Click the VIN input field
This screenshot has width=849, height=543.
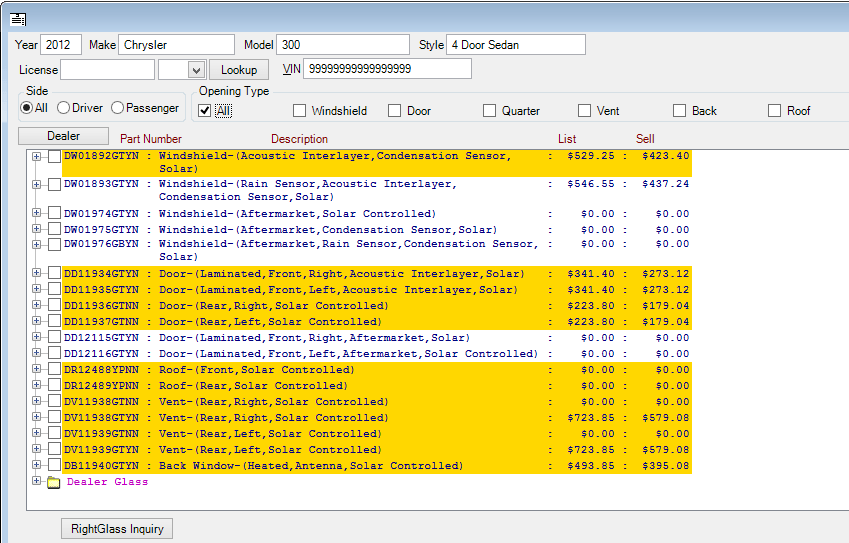click(387, 69)
